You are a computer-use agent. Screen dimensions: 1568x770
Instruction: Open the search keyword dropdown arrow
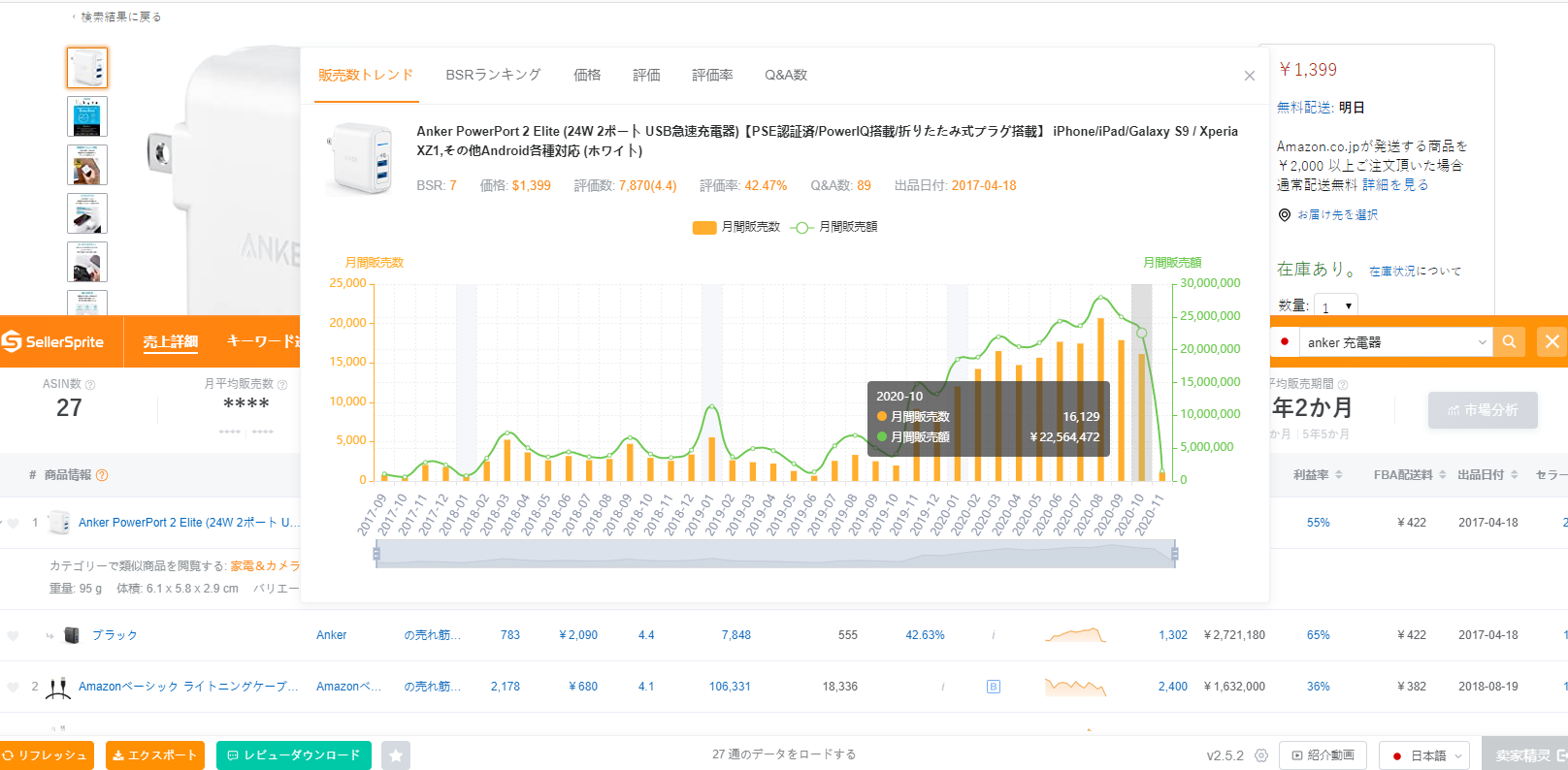pos(1482,342)
